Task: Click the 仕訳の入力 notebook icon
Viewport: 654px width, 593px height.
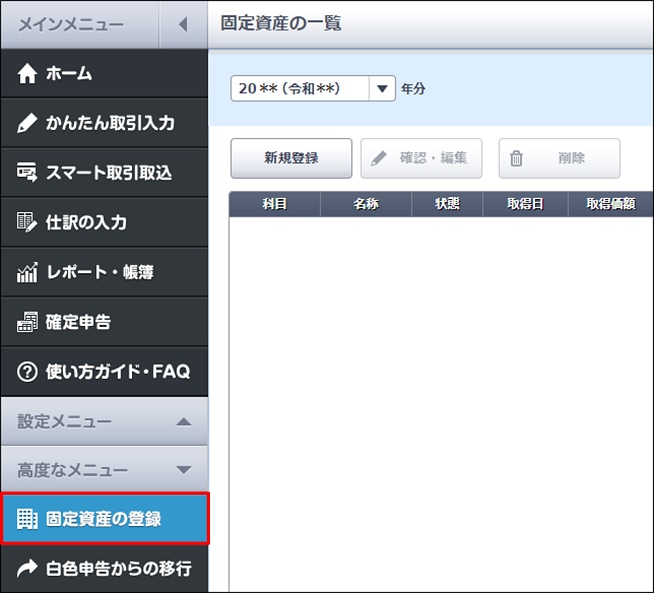Action: point(27,222)
